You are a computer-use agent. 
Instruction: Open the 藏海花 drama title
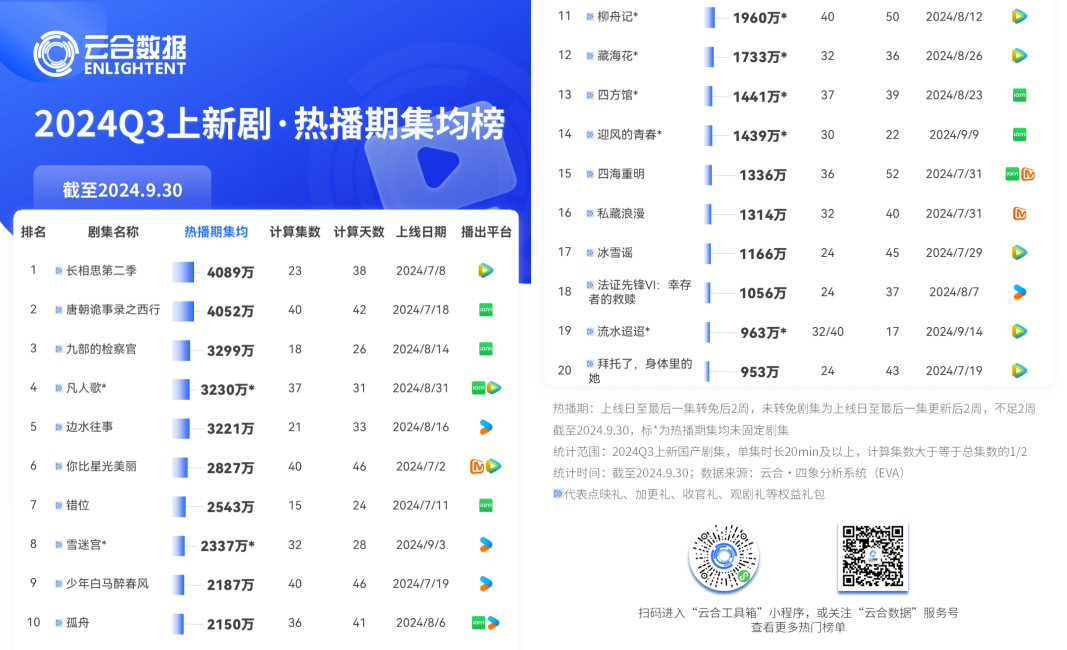(617, 56)
